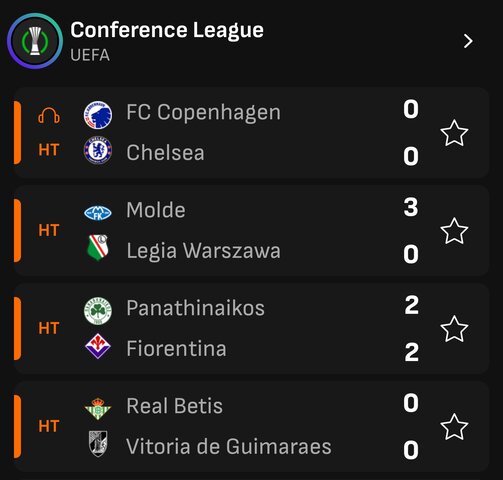503x480 pixels.
Task: Click the Conference League trophy logo
Action: (35, 41)
